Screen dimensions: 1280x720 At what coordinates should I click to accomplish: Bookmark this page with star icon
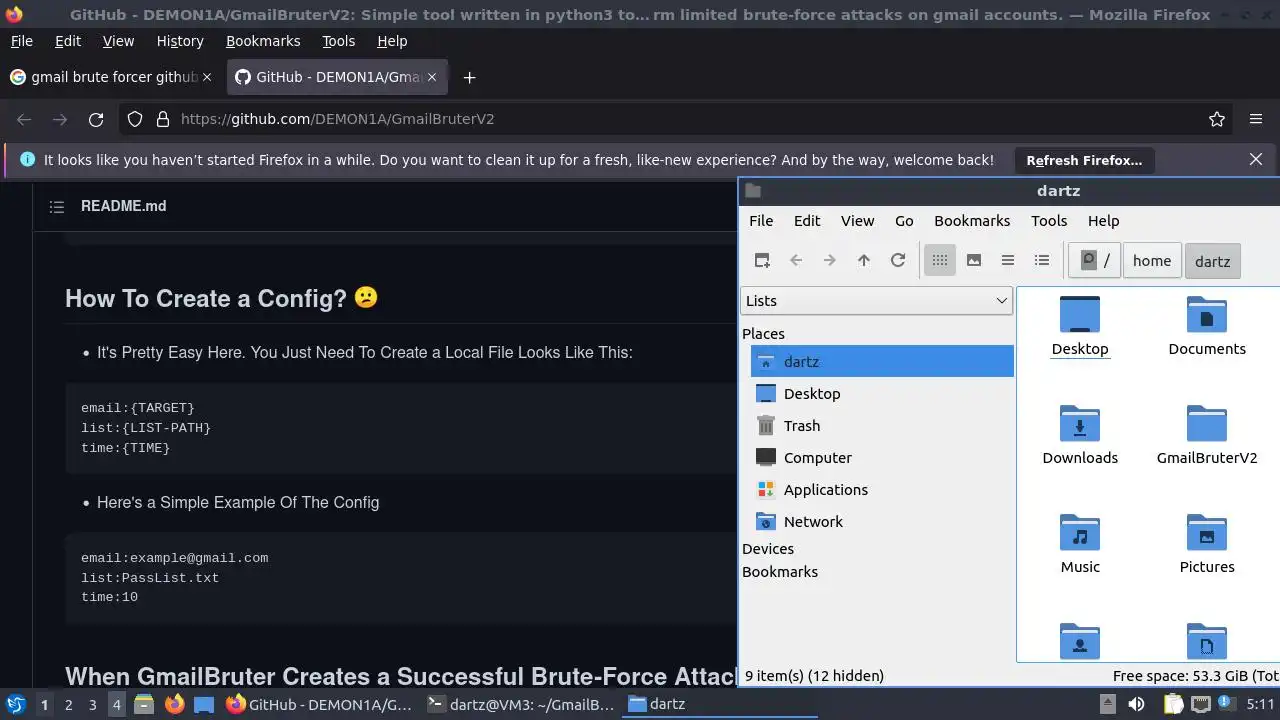(x=1217, y=119)
